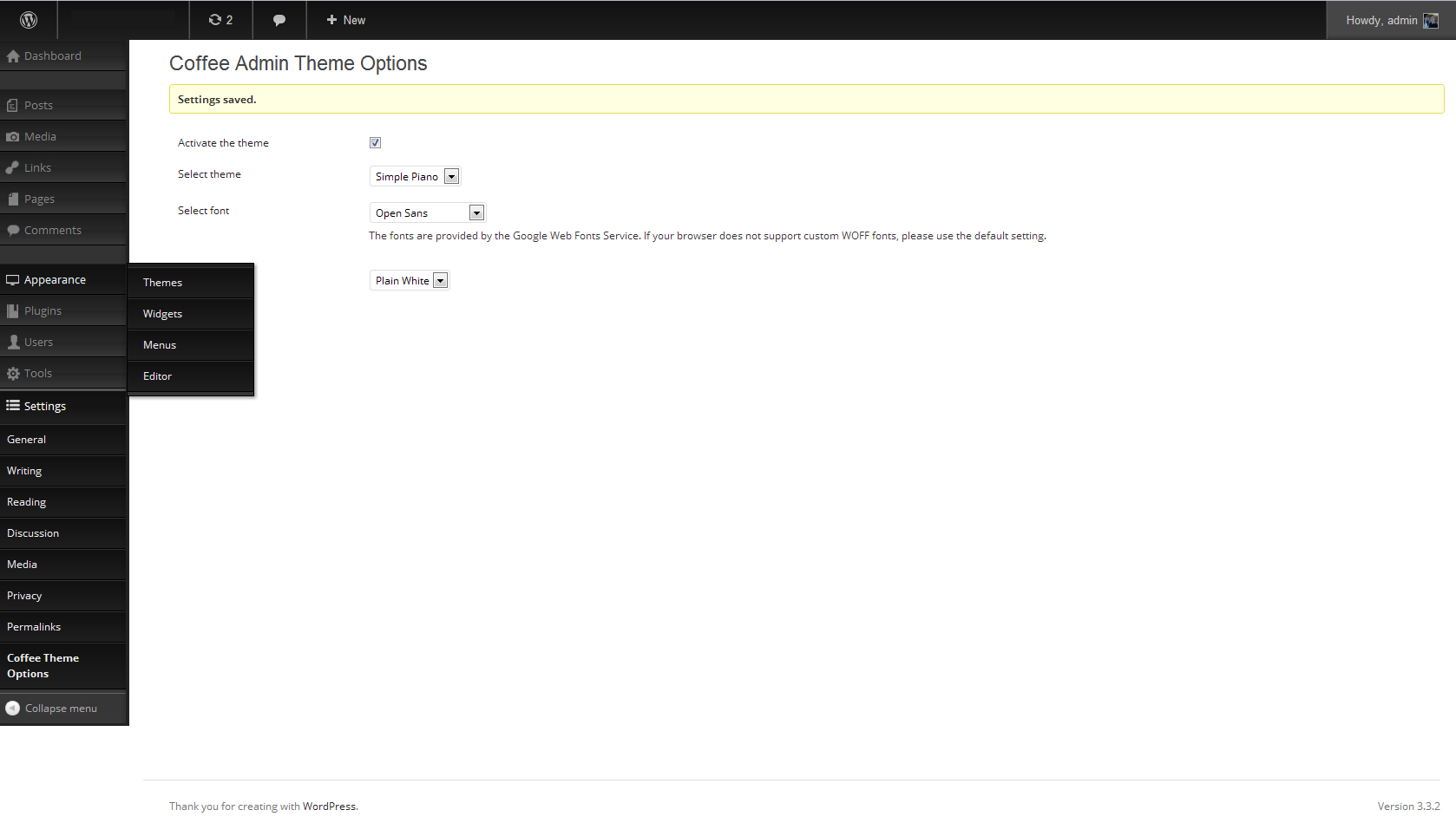The height and width of the screenshot is (823, 1456).
Task: Click the Select theme label
Action: click(x=209, y=174)
